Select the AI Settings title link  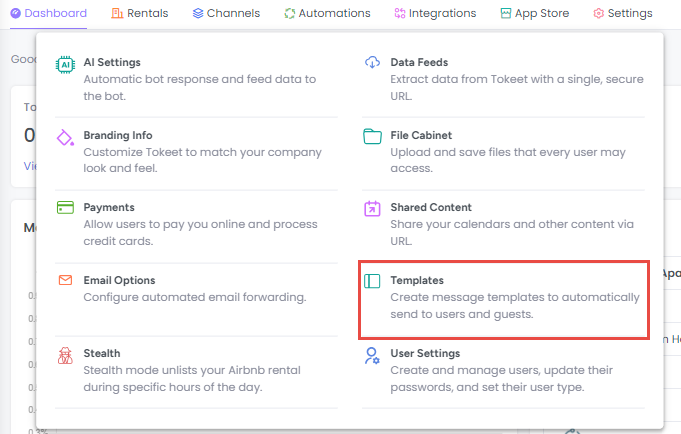(112, 62)
